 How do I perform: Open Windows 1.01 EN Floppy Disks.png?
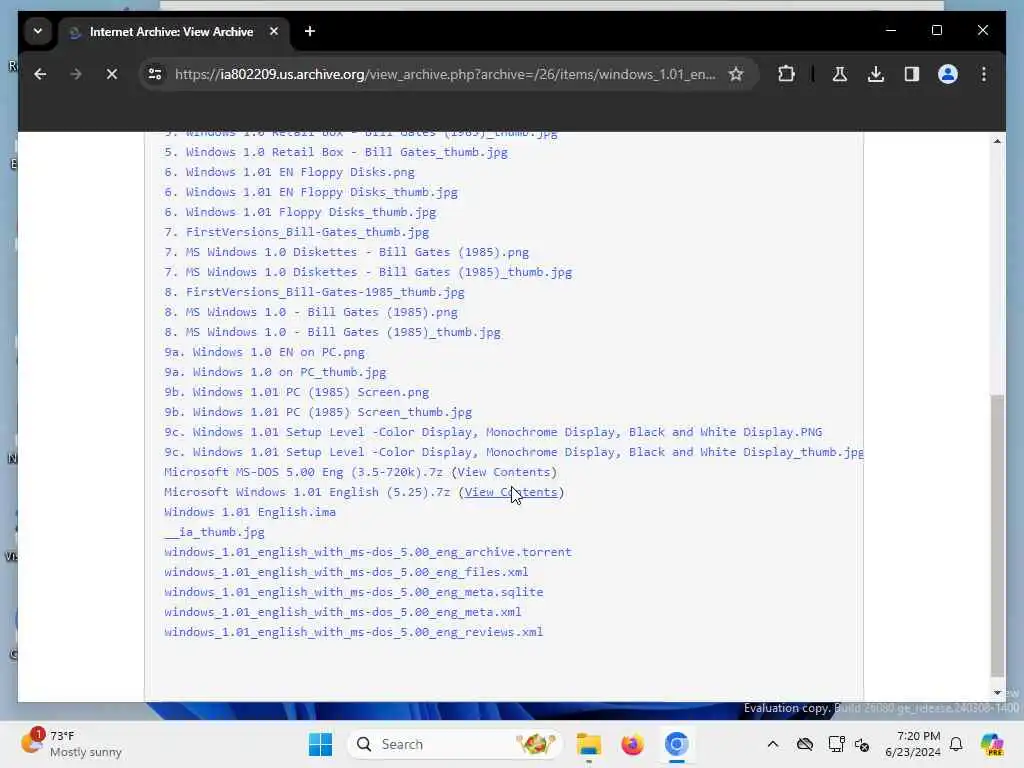289,172
